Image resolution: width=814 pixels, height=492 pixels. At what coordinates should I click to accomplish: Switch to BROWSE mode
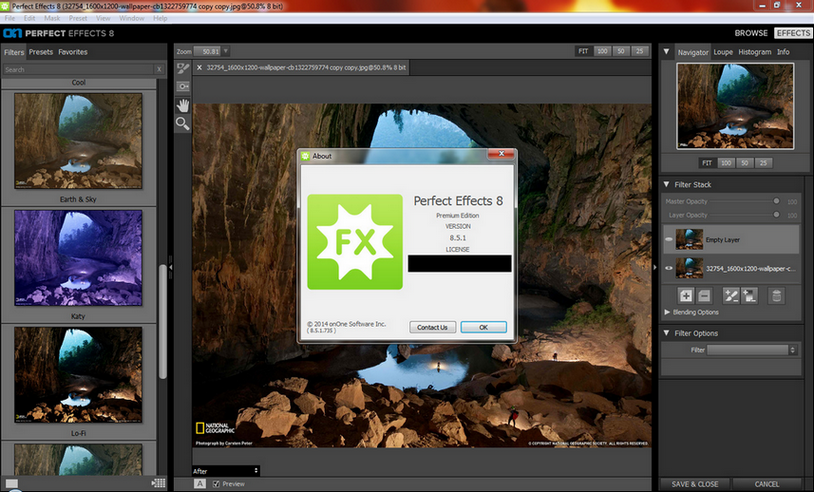pyautogui.click(x=751, y=33)
